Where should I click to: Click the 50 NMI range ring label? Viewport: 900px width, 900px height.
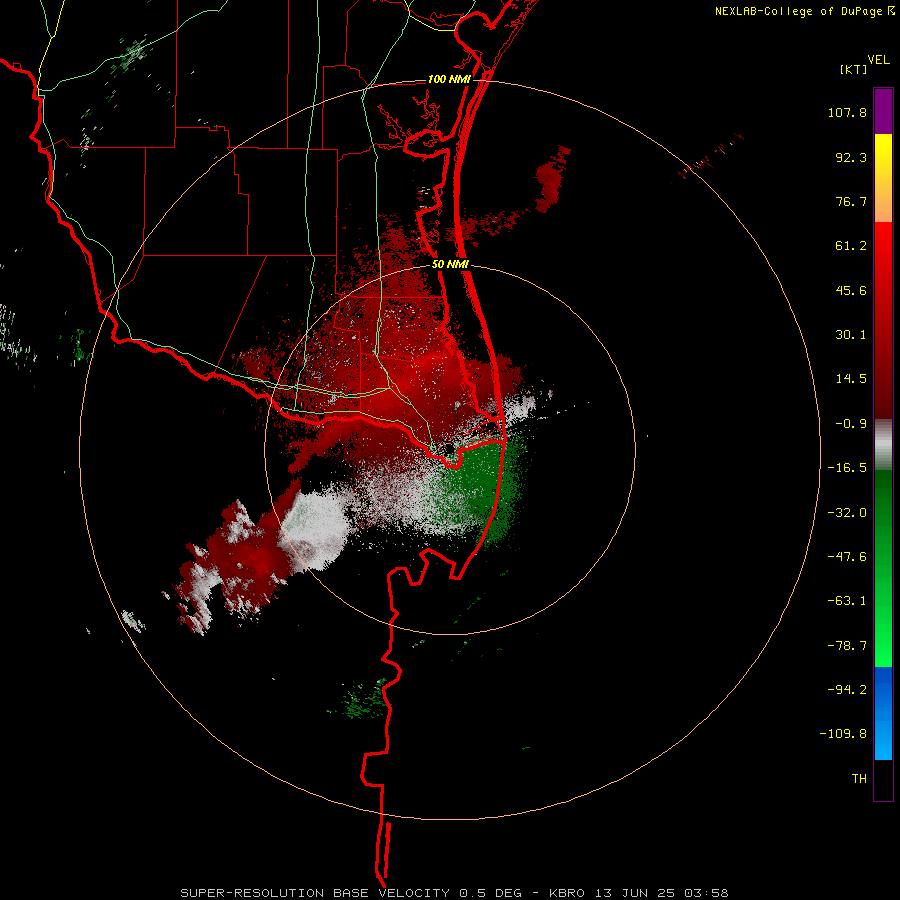point(450,265)
